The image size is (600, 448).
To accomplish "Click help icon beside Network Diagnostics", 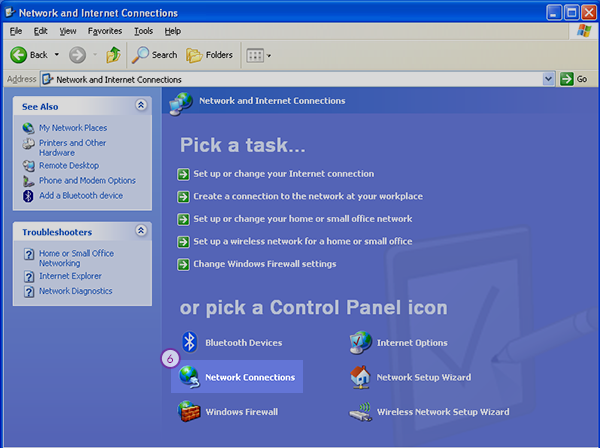I will [x=29, y=292].
